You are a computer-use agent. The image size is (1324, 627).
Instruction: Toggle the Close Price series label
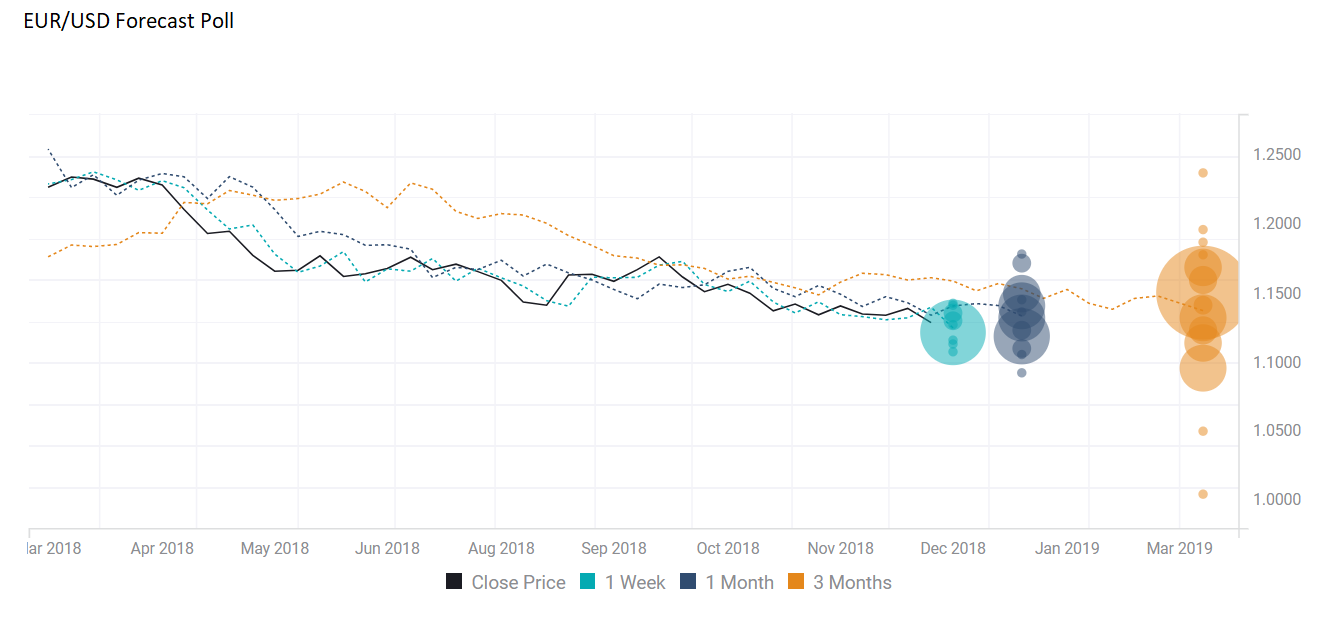(518, 582)
